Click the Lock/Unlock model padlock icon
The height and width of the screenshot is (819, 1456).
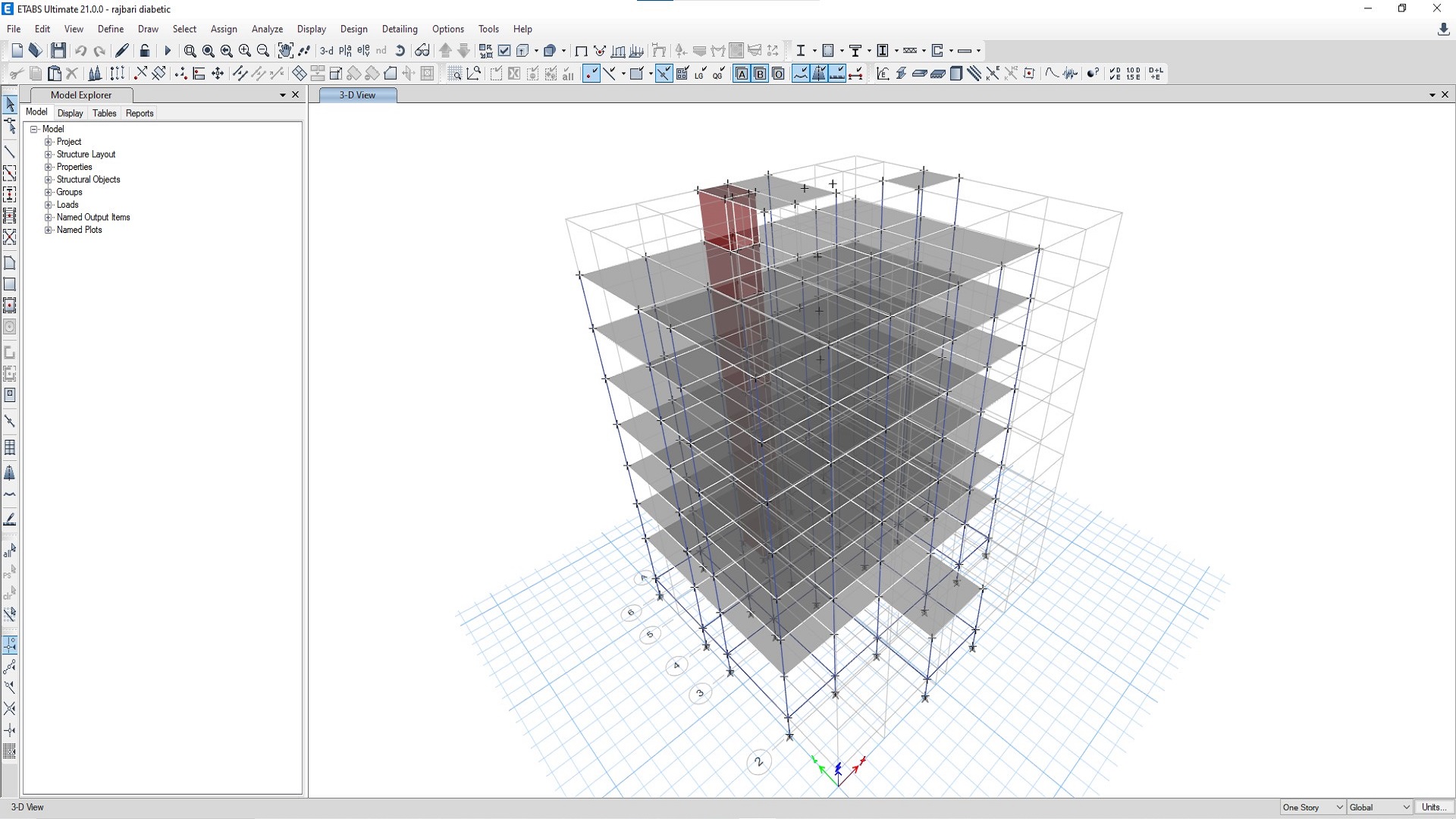coord(145,51)
